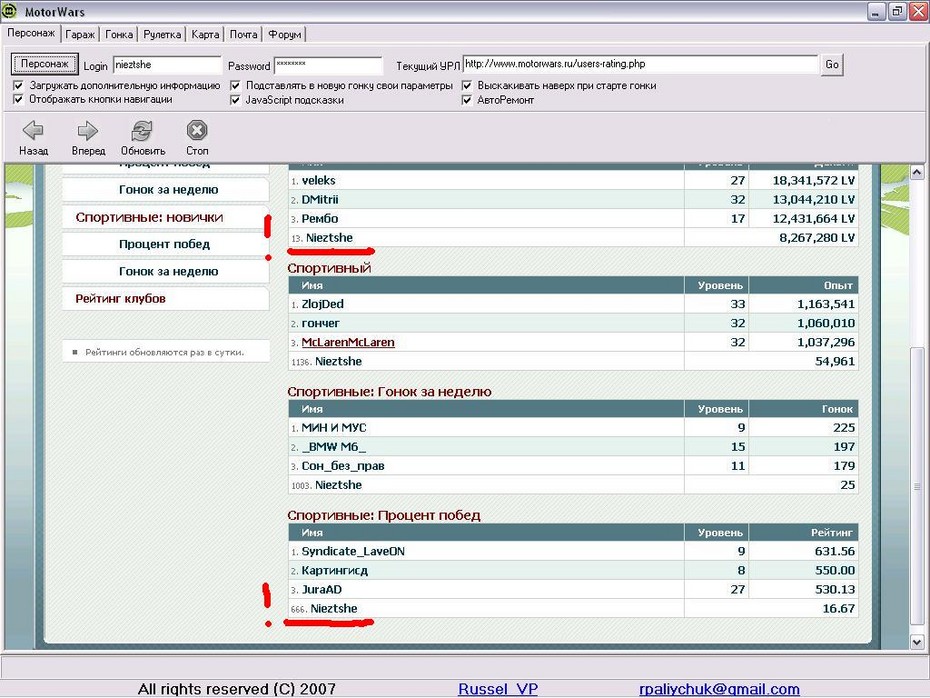Switch to the Гонка tab
Image resolution: width=930 pixels, height=698 pixels.
[x=119, y=34]
